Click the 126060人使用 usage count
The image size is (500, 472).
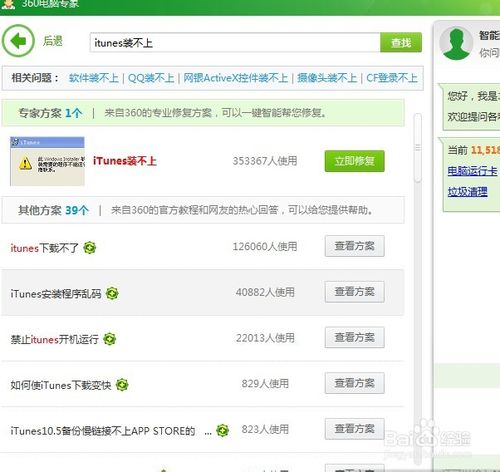(x=265, y=247)
